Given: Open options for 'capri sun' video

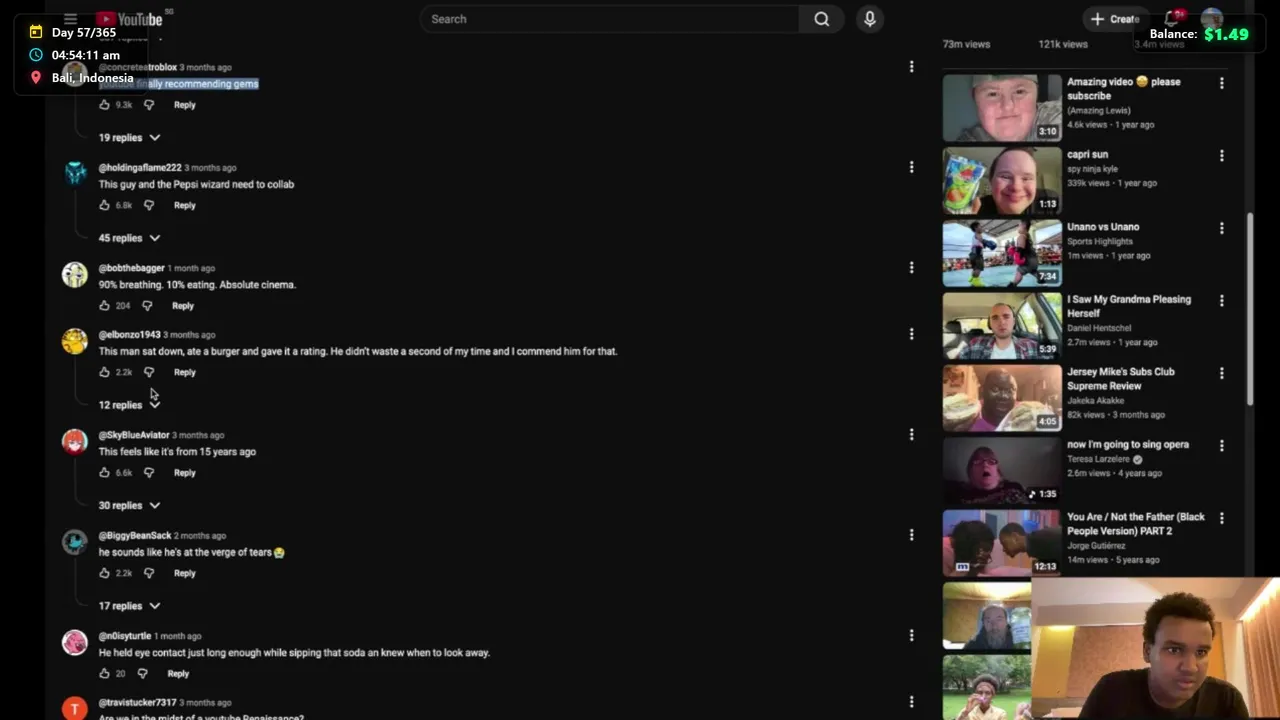Looking at the screenshot, I should click(1221, 156).
